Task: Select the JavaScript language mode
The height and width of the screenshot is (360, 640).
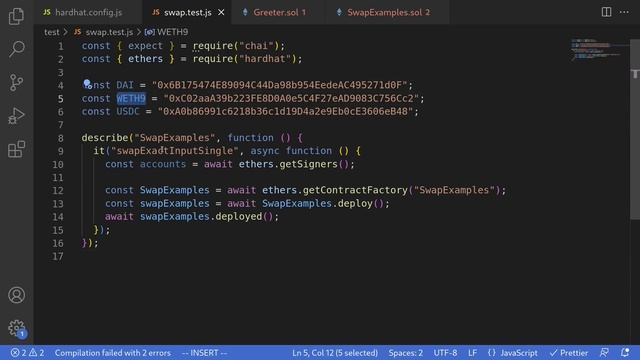Action: pos(513,353)
